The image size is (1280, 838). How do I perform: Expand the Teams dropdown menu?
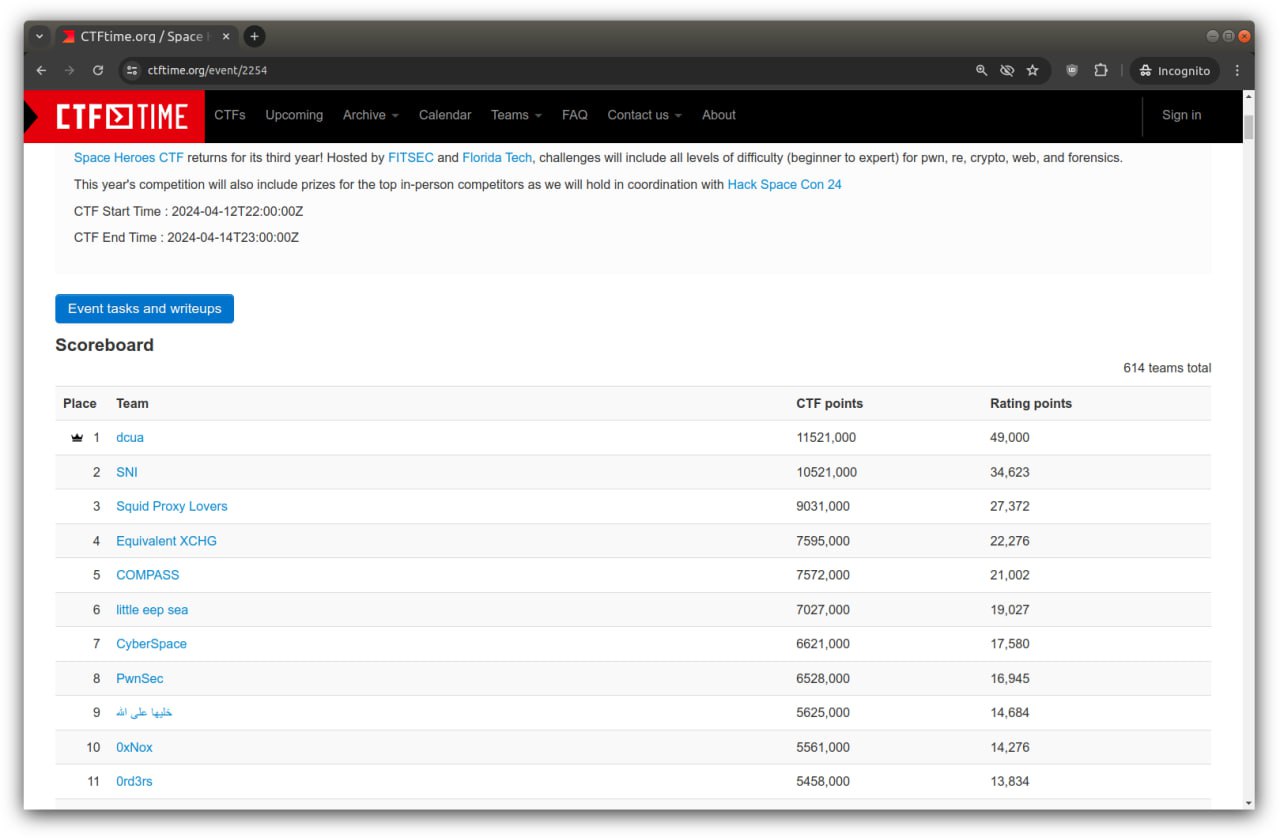pos(515,115)
